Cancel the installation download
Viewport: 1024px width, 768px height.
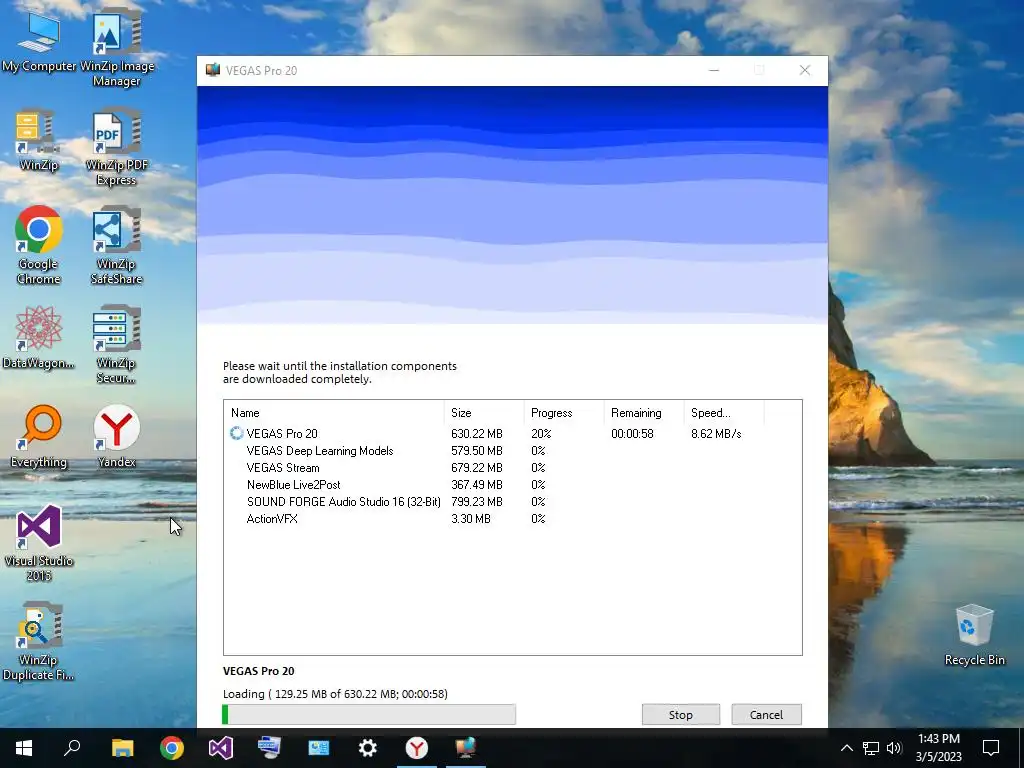pyautogui.click(x=766, y=714)
